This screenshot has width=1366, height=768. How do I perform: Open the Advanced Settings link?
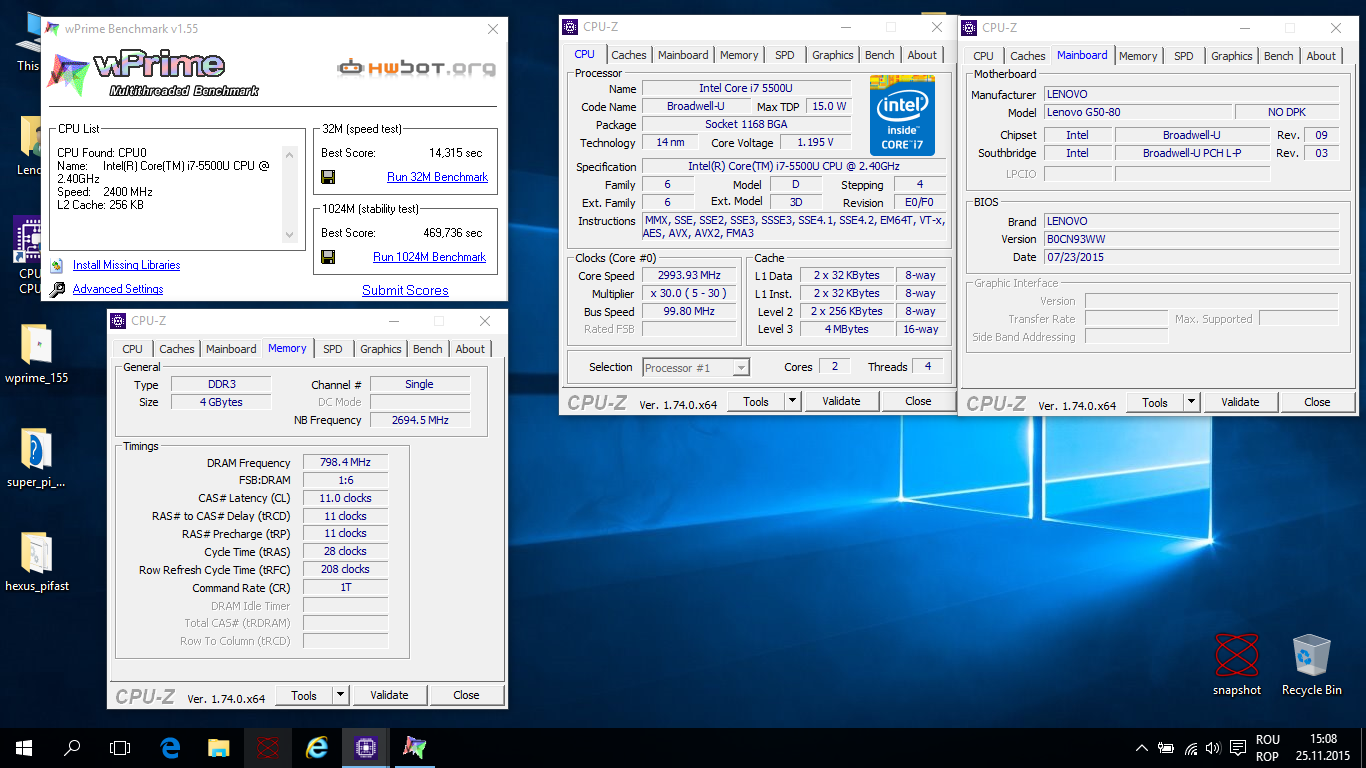(x=118, y=289)
